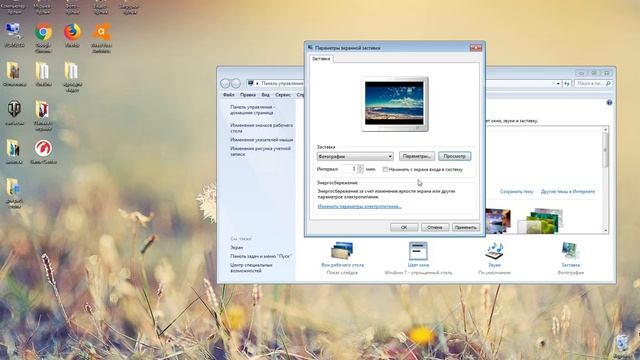Viewport: 640px width, 360px height.
Task: Click 'Панель управления - домашняя страница' link
Action: [252, 110]
